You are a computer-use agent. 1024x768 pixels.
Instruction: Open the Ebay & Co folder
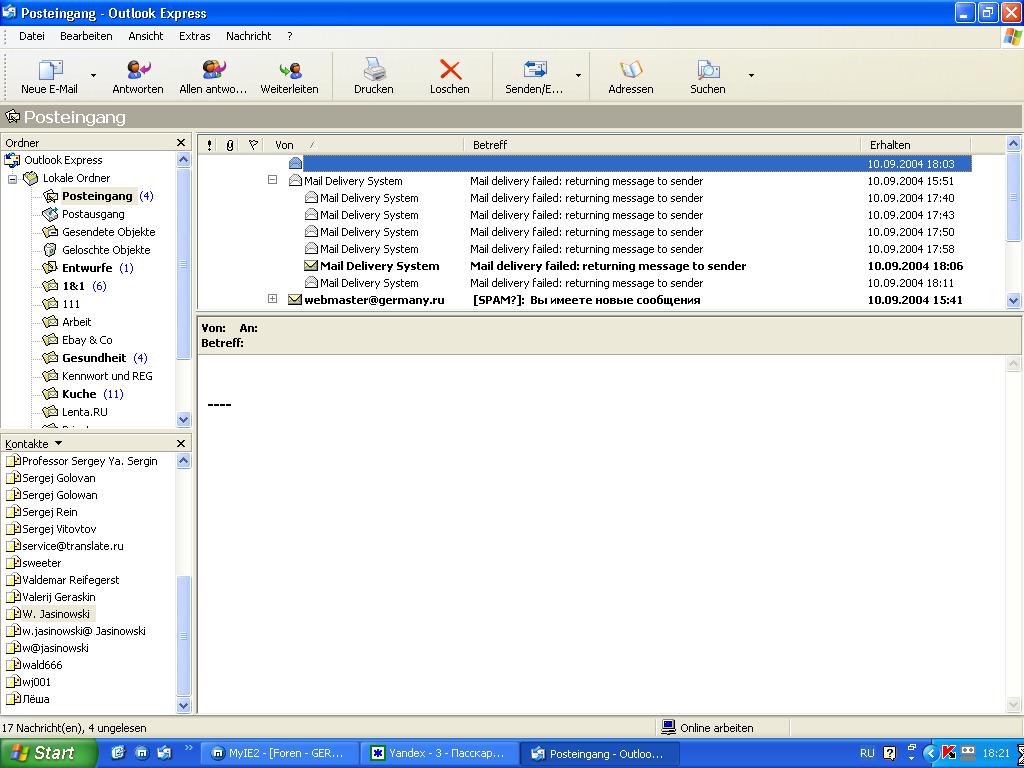point(78,340)
